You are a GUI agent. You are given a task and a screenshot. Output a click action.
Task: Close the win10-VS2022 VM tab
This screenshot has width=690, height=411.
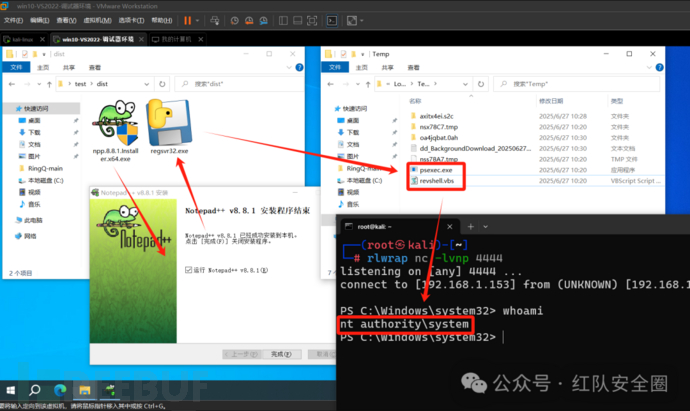click(141, 39)
